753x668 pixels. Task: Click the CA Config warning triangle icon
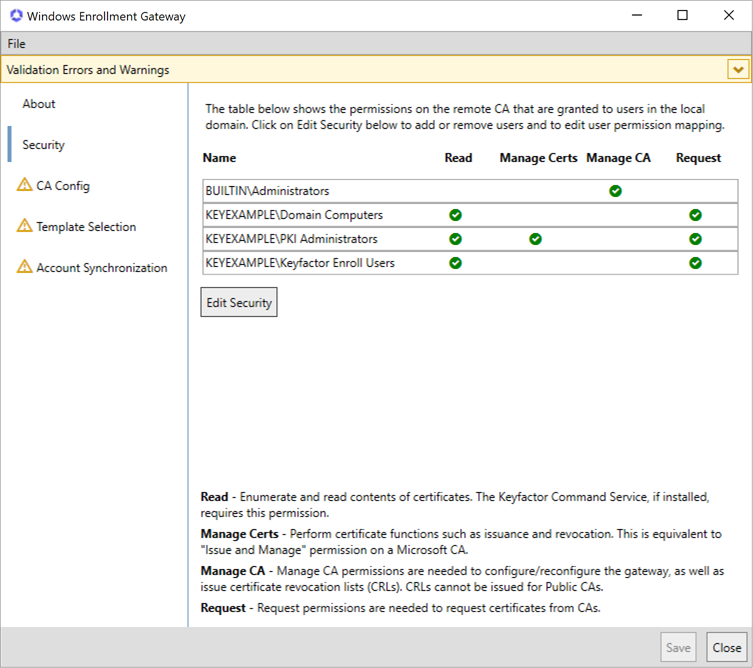[24, 185]
